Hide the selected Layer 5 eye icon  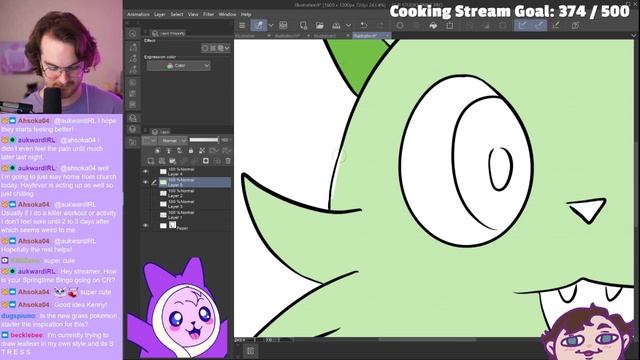(x=145, y=182)
